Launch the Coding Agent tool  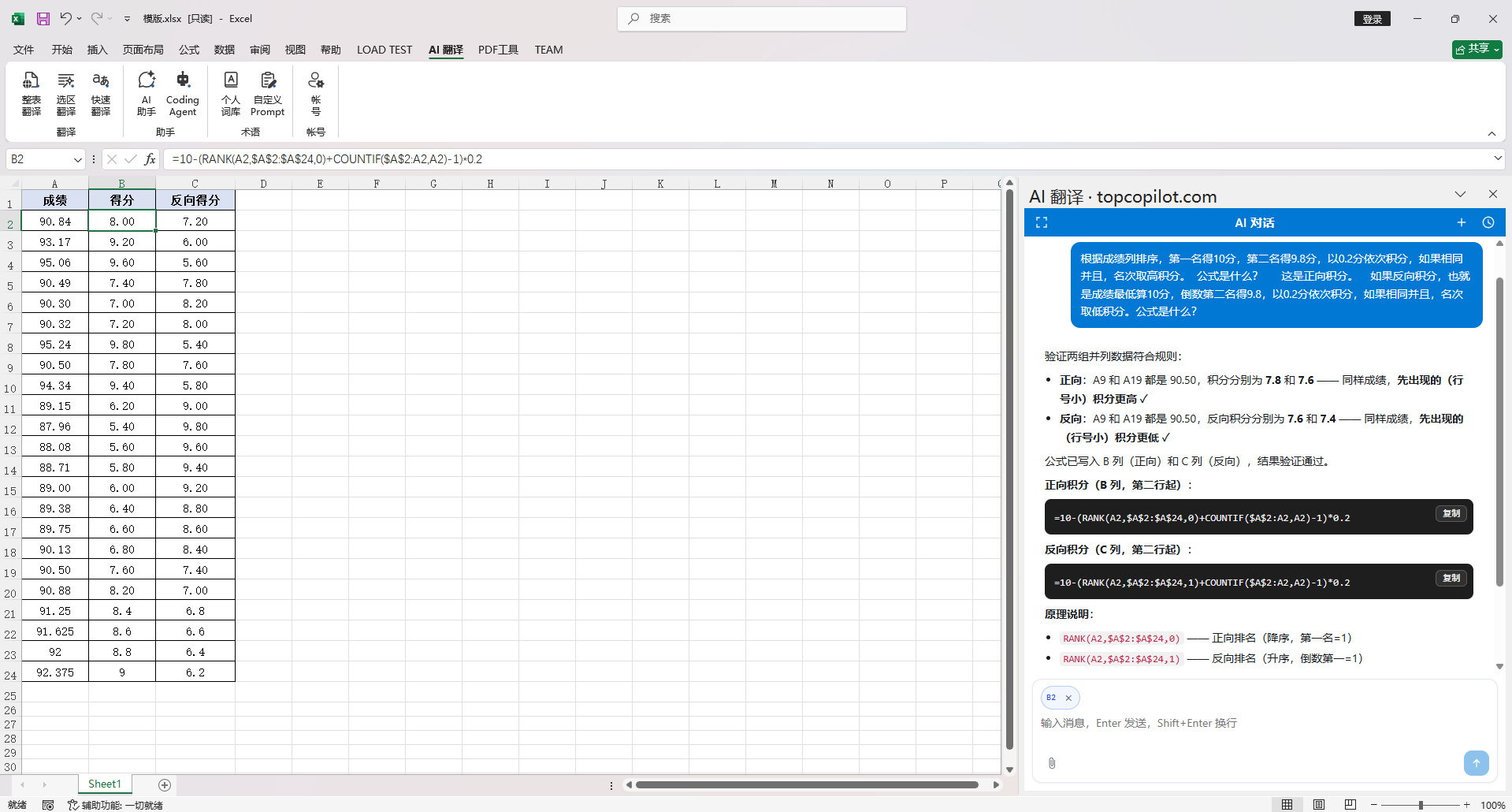tap(183, 94)
